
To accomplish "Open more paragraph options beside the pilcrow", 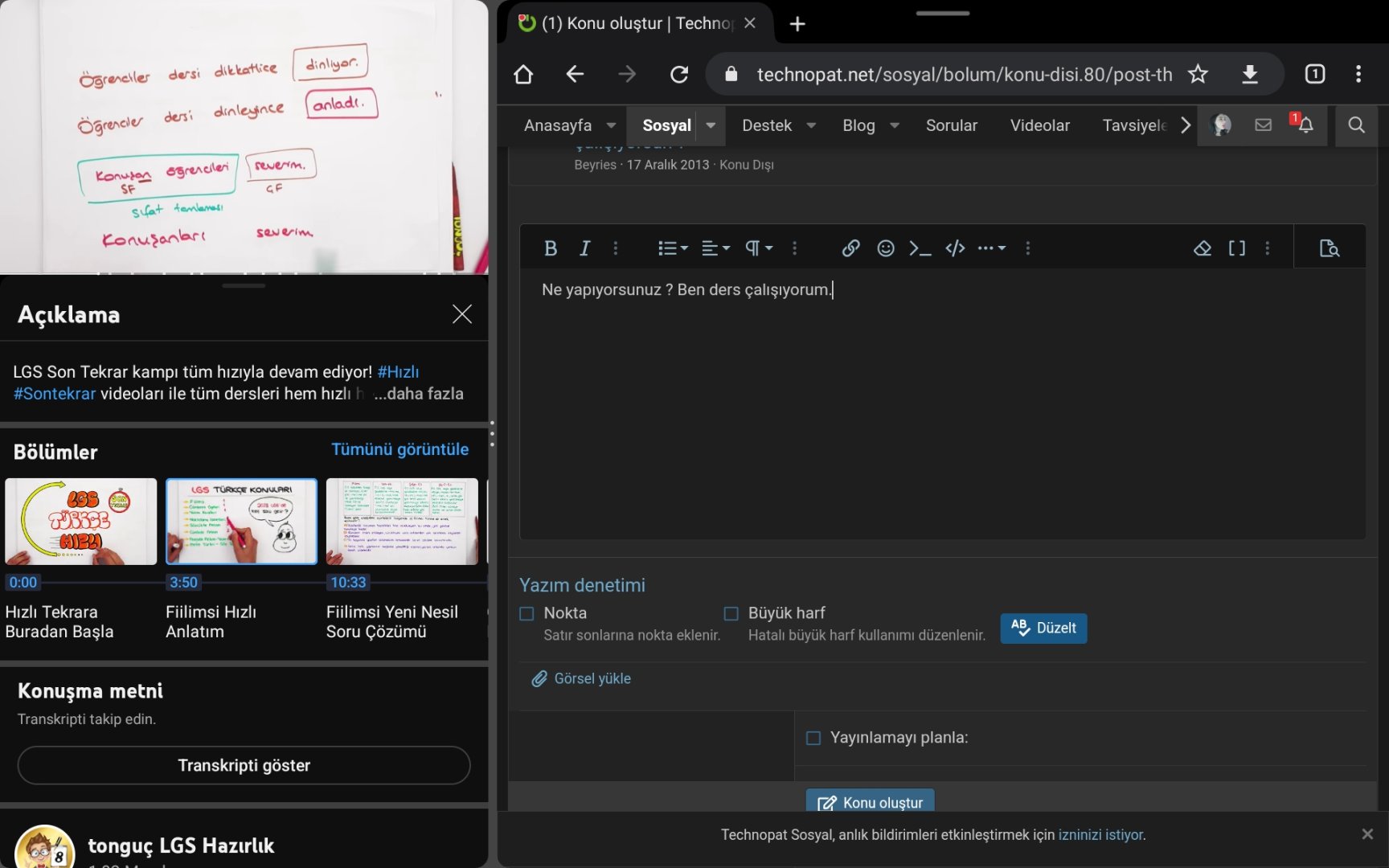I will [x=795, y=248].
